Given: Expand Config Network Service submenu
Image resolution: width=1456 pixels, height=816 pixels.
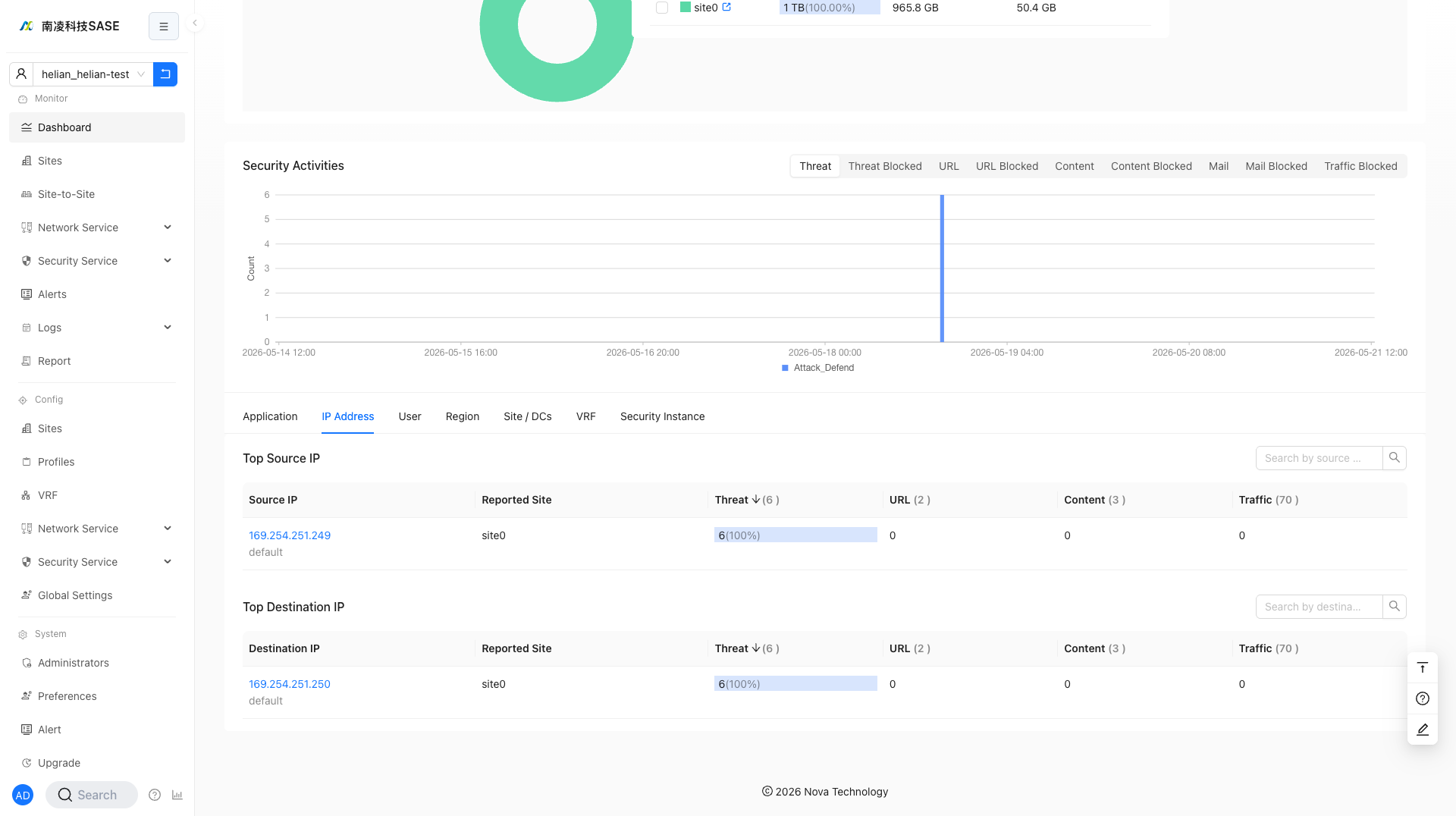Looking at the screenshot, I should (x=97, y=529).
